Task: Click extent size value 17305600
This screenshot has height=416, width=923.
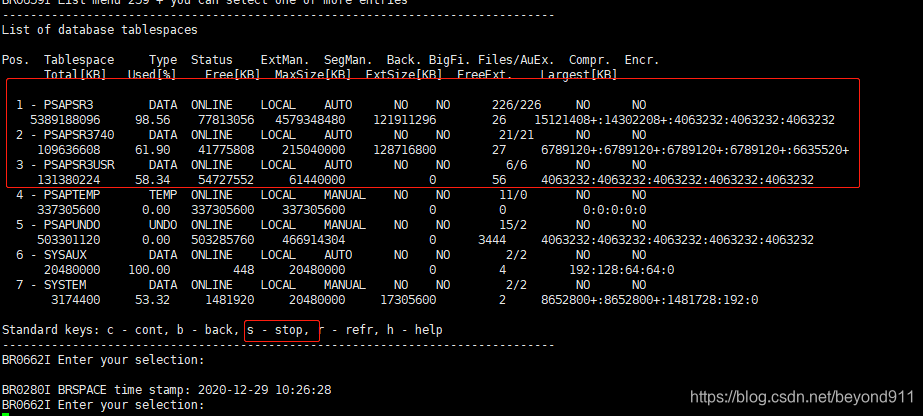Action: [x=408, y=300]
